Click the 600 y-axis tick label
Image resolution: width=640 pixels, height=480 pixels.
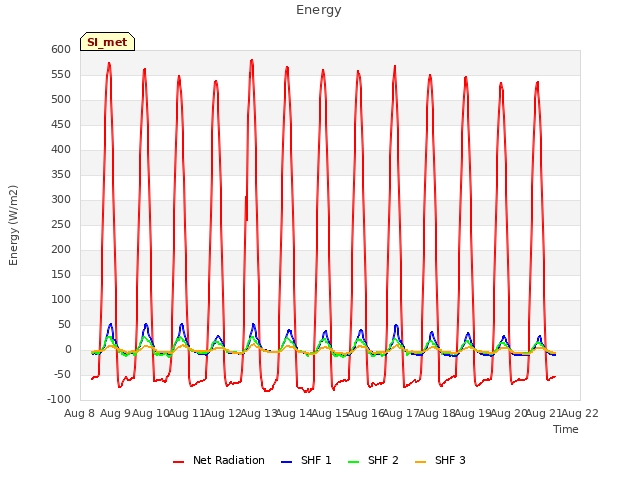(61, 50)
